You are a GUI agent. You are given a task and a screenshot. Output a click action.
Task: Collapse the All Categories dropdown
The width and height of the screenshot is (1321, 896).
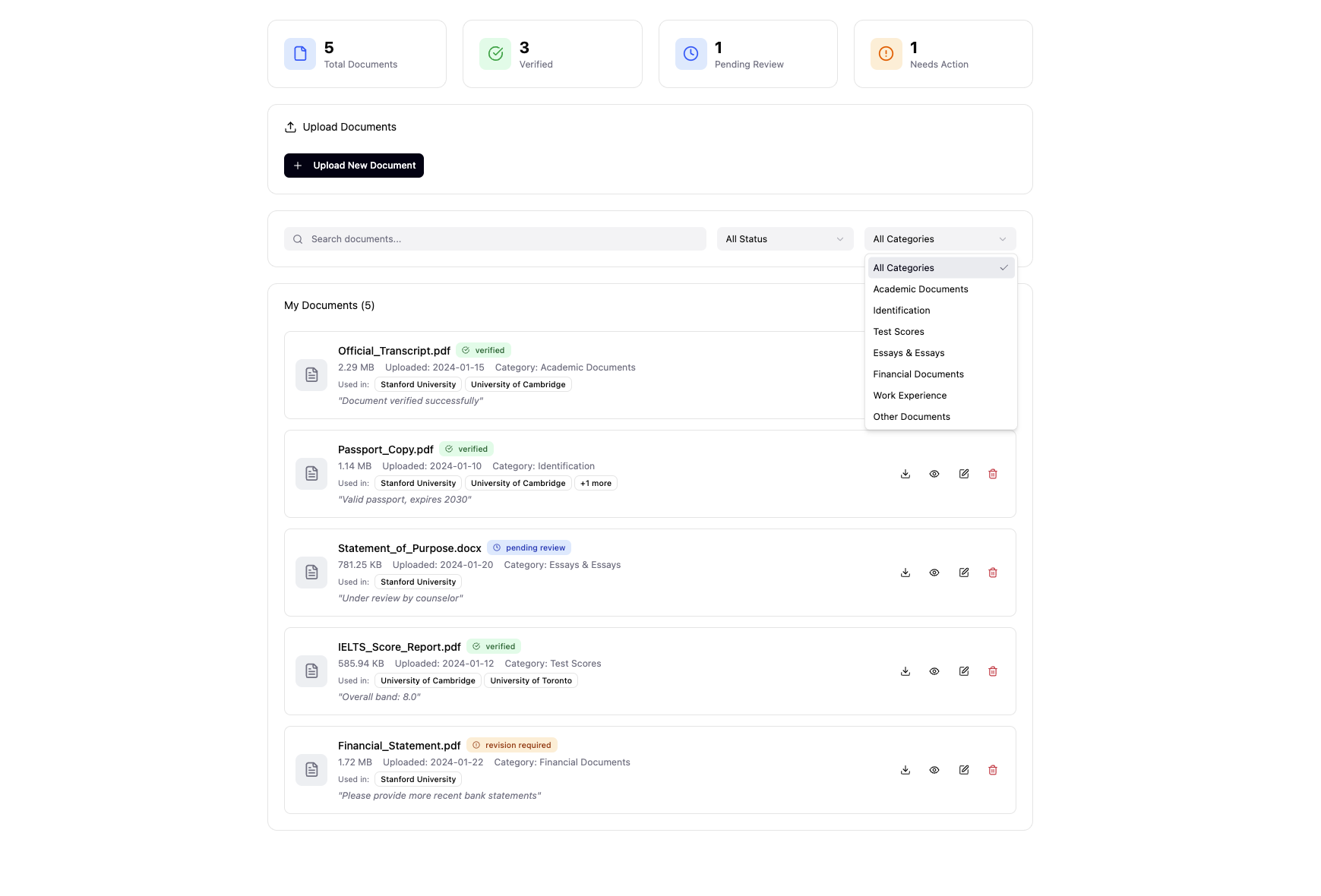(940, 239)
